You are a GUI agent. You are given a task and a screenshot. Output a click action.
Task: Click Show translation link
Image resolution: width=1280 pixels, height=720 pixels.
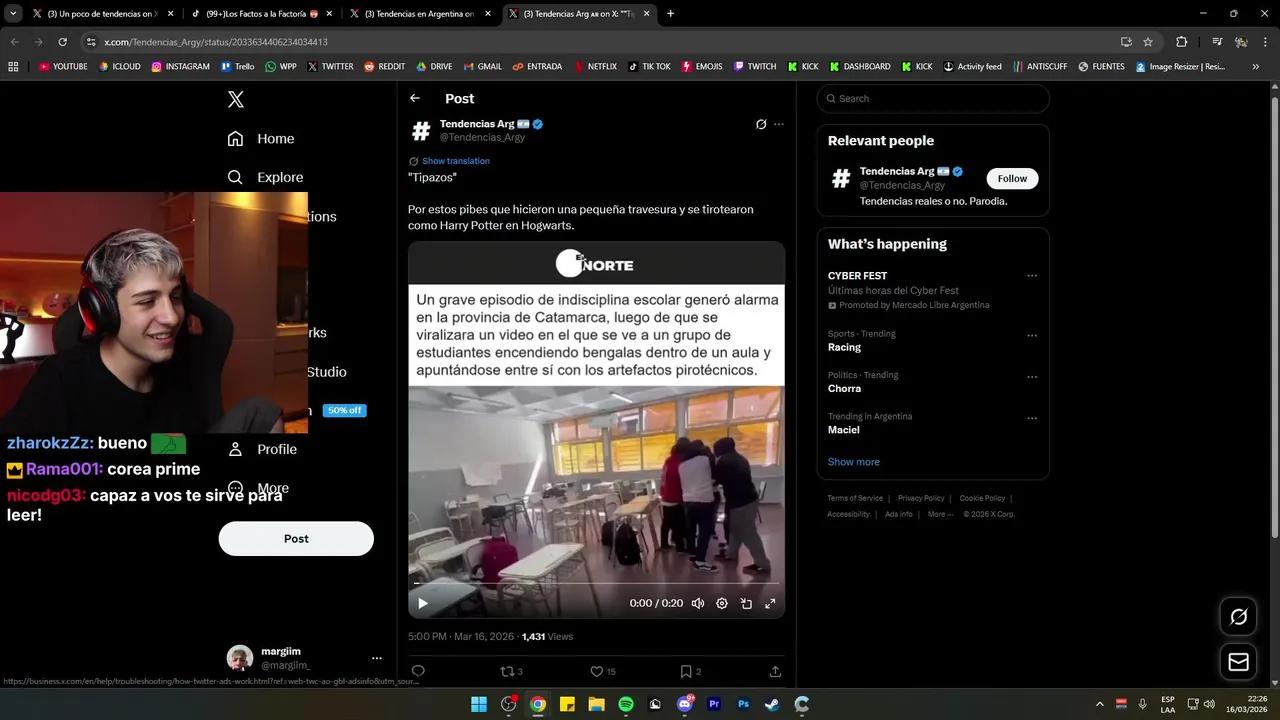(455, 161)
